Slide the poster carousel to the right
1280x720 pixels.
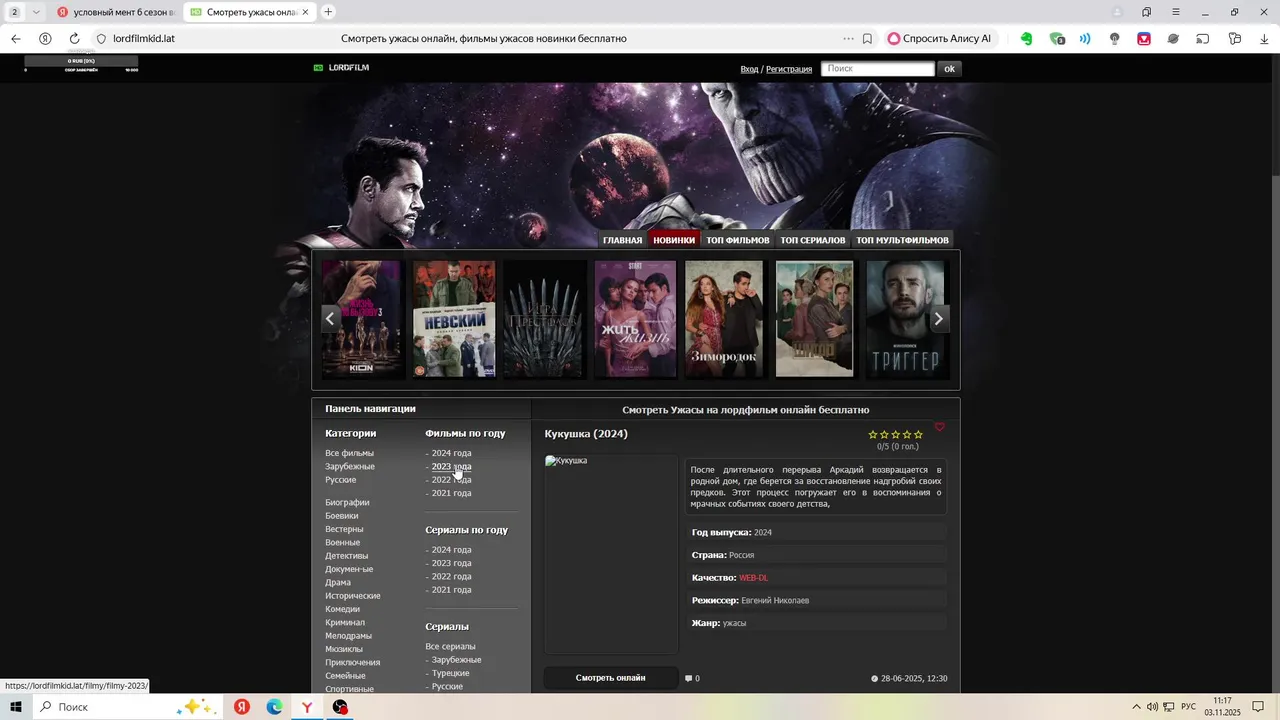pos(938,319)
